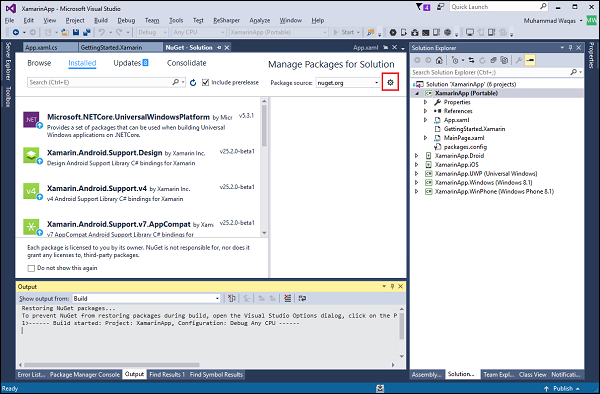Clear all text in Output window
Screen dimensions: 600x394
tap(288, 298)
